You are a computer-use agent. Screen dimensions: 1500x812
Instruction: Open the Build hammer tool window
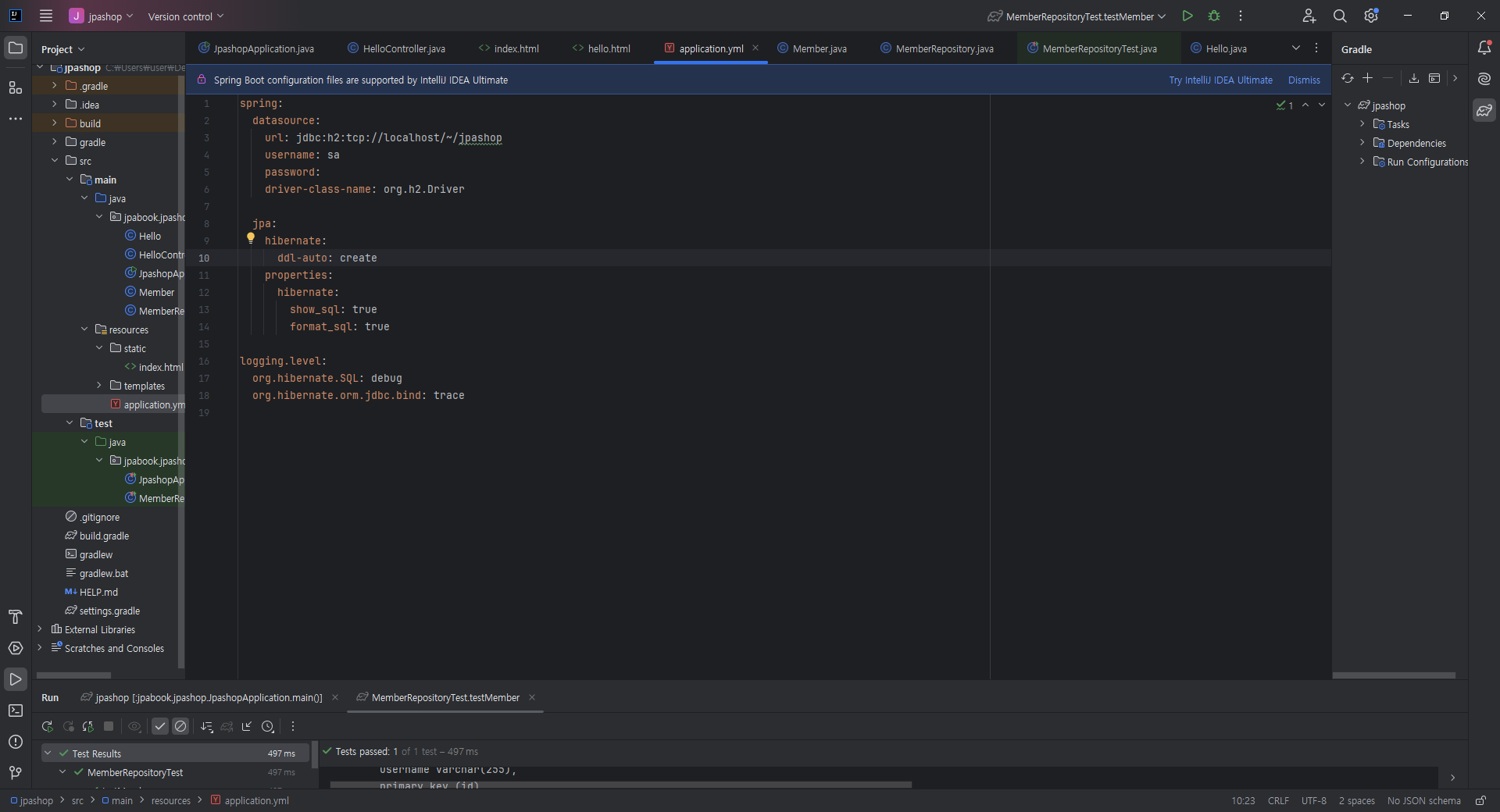pos(16,617)
